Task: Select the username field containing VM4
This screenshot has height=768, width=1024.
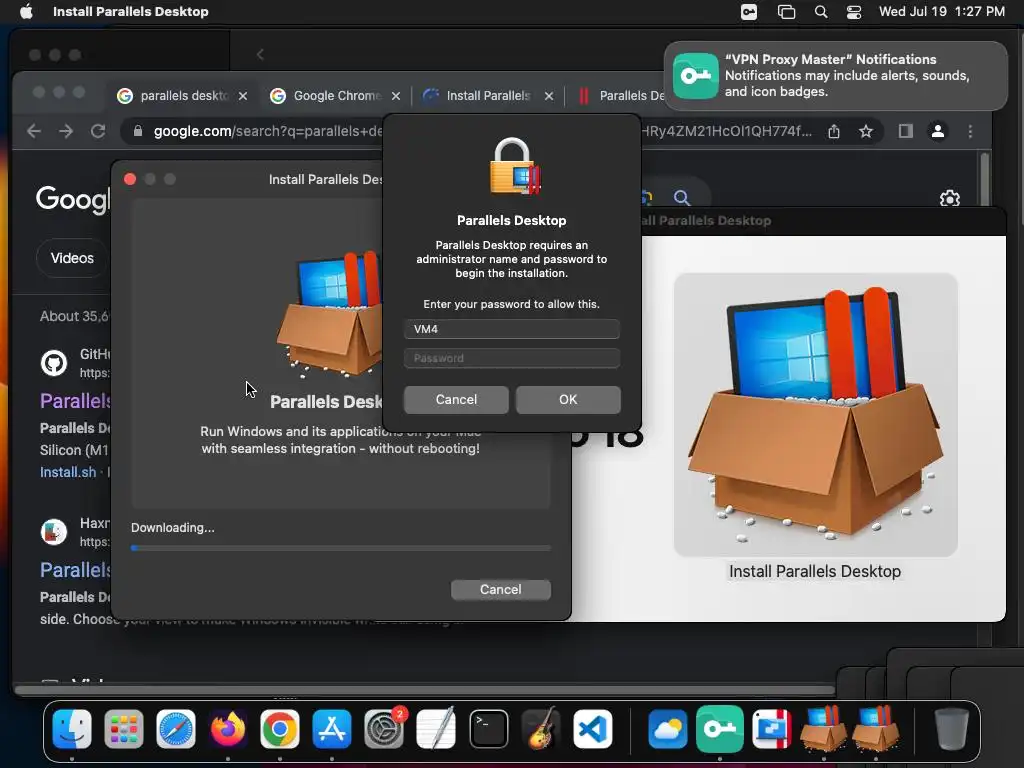Action: pos(511,329)
